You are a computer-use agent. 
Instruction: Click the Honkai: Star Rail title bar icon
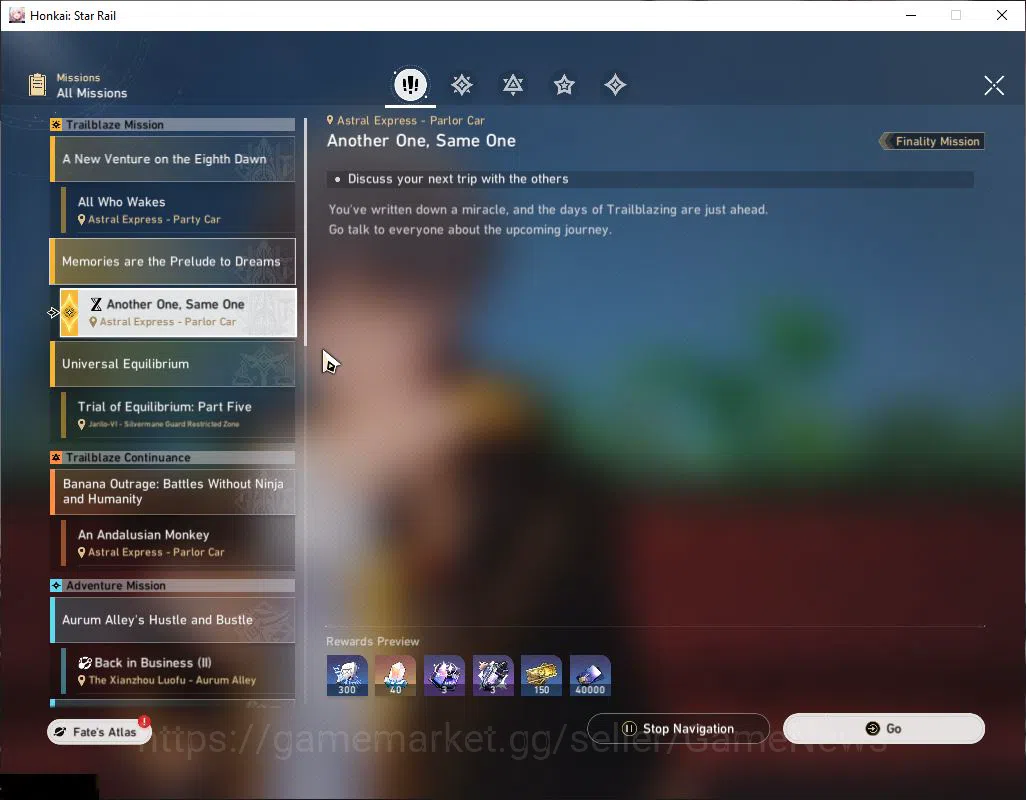click(16, 15)
